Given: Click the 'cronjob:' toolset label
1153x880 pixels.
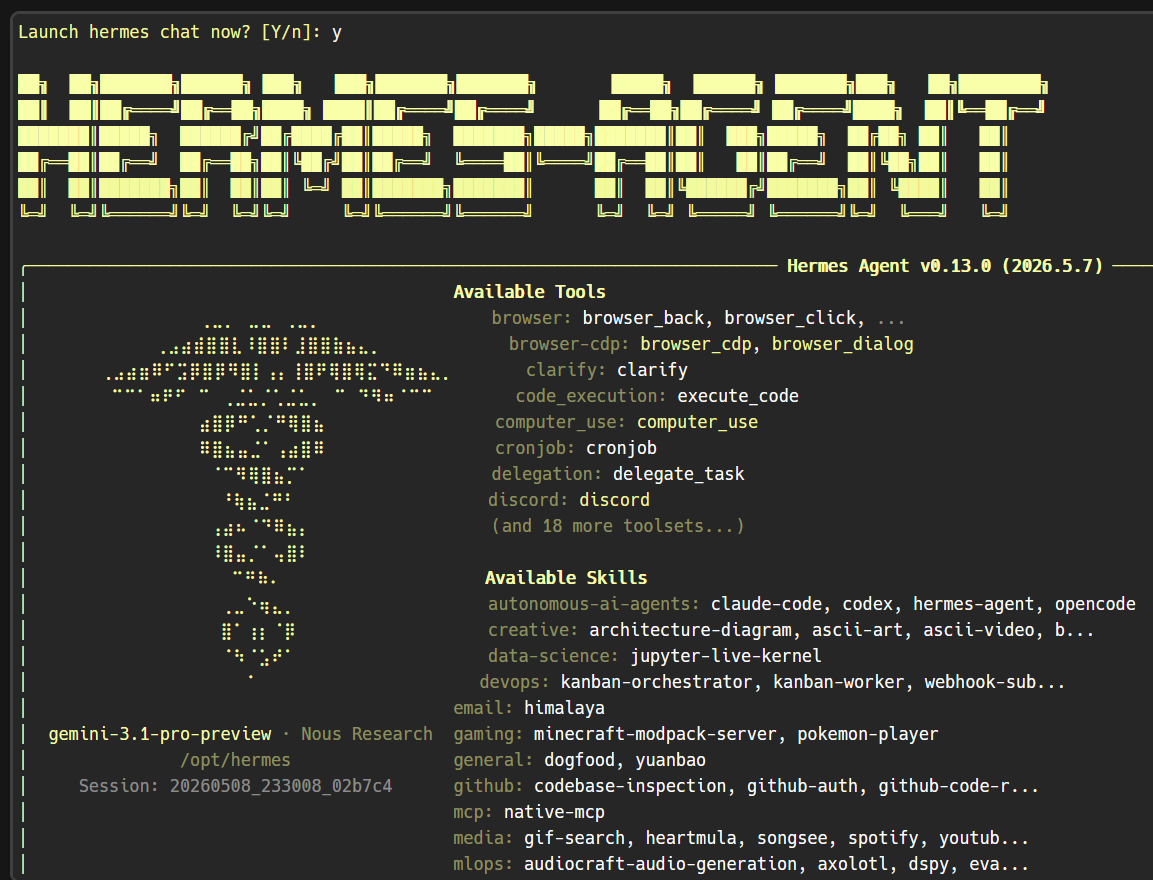Looking at the screenshot, I should pos(535,448).
